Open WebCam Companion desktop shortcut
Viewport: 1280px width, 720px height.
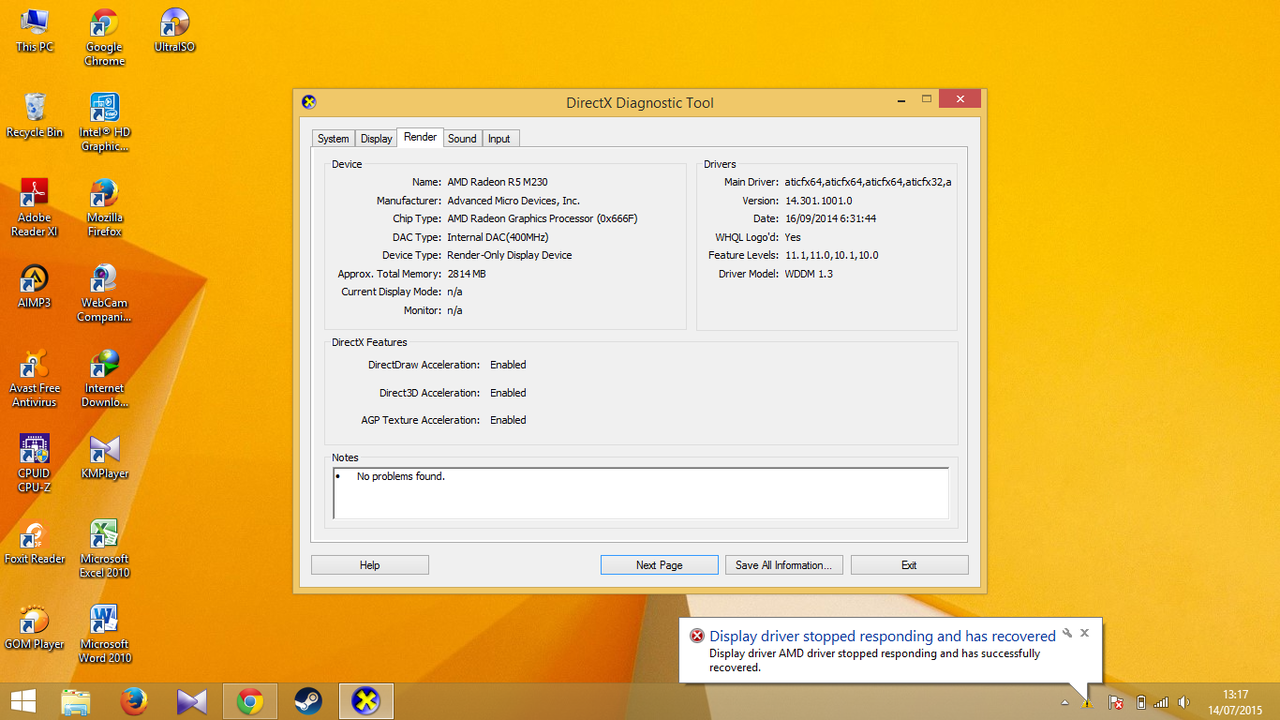tap(104, 294)
